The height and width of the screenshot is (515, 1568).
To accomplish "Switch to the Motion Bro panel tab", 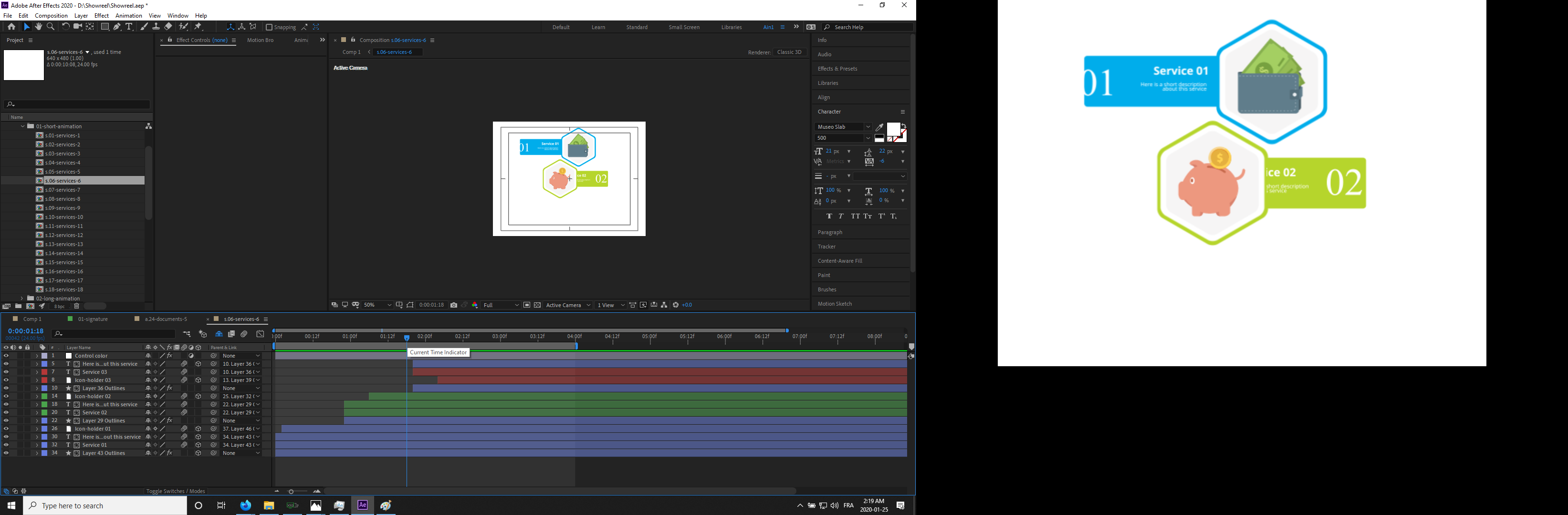I will [261, 40].
